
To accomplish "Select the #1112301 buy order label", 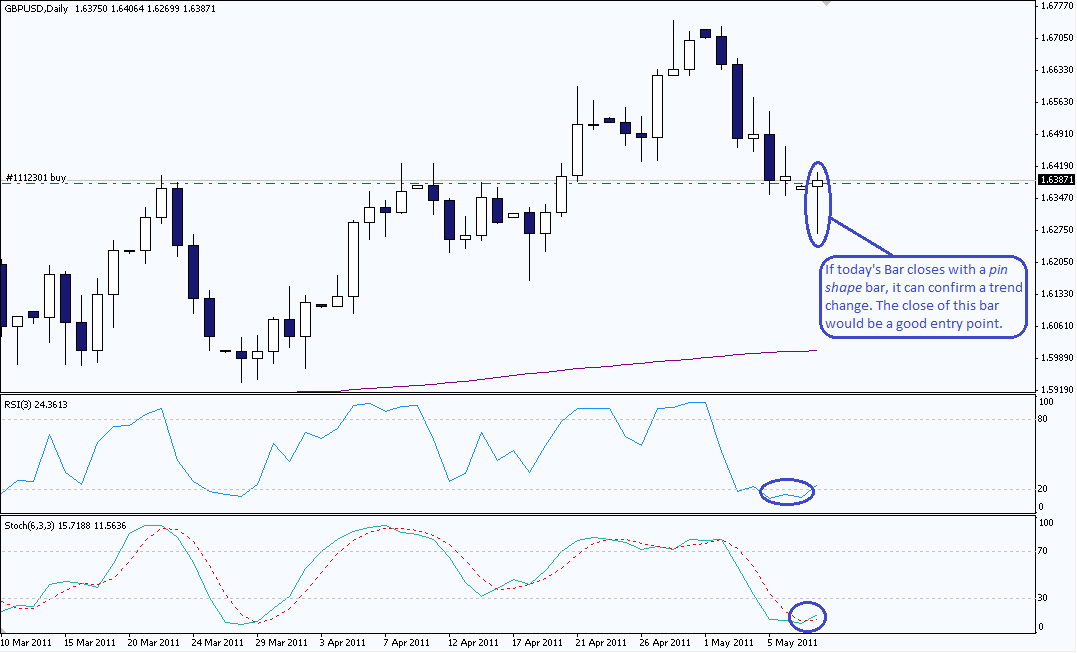I will pyautogui.click(x=36, y=177).
